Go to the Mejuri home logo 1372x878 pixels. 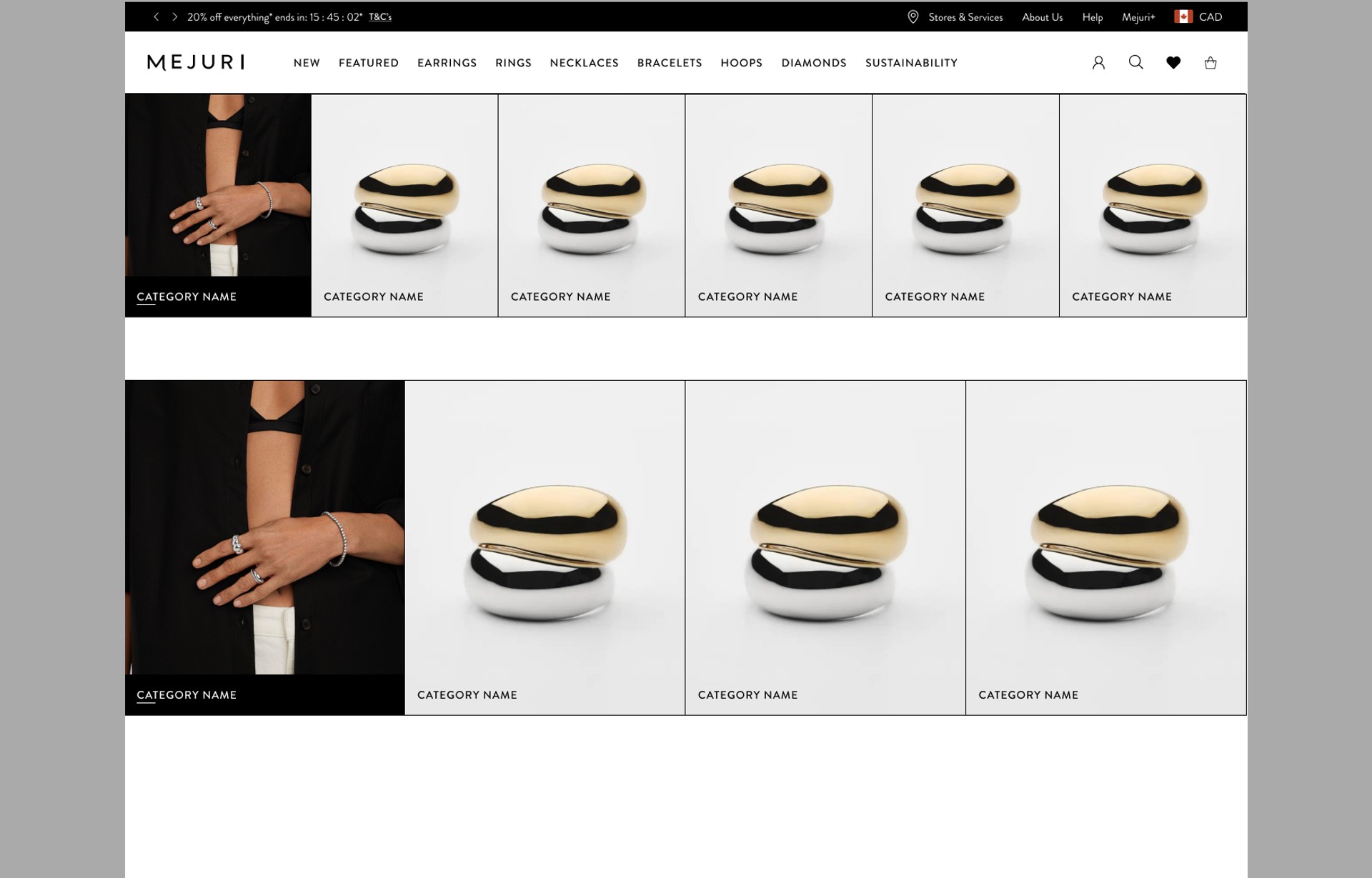click(x=196, y=62)
